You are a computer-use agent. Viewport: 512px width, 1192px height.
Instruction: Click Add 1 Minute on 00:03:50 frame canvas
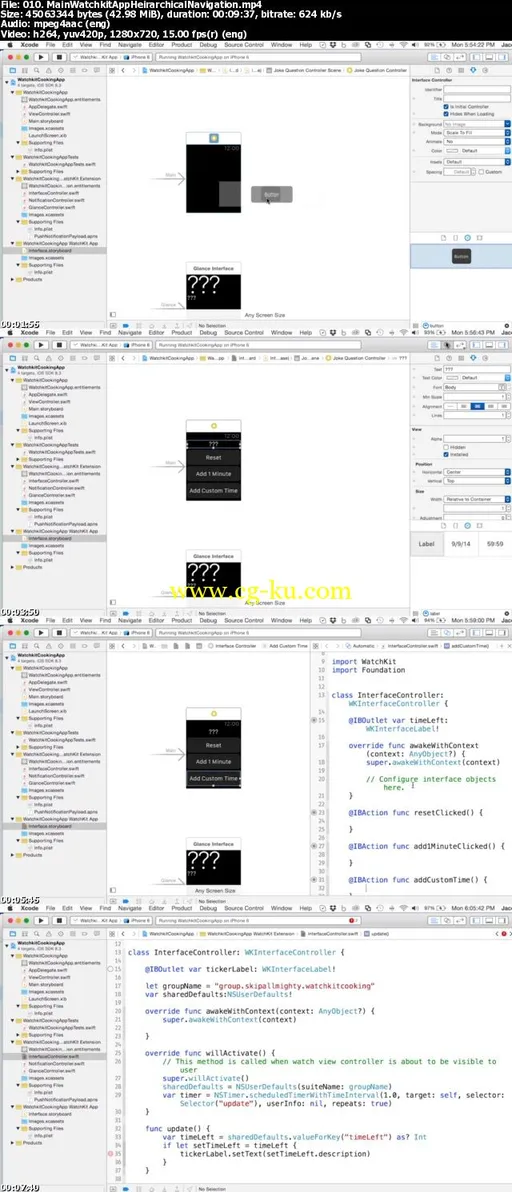coord(213,474)
